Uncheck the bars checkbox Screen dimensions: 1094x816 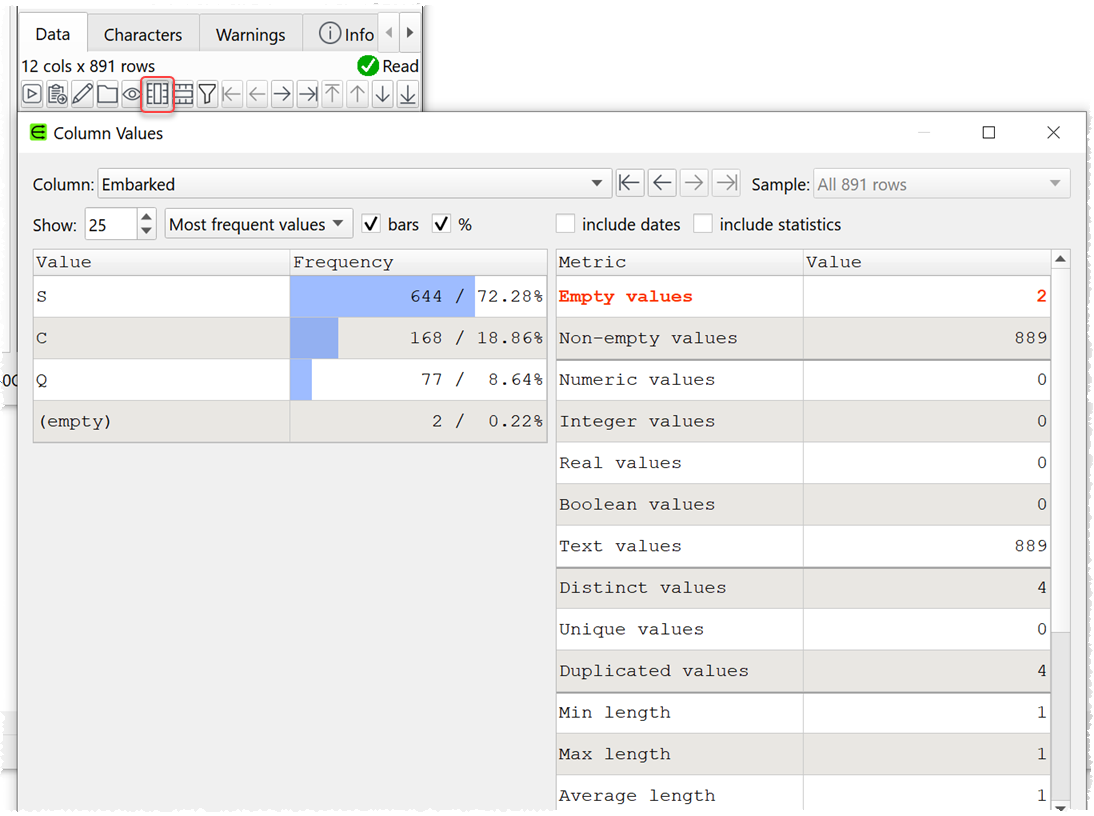click(x=369, y=224)
